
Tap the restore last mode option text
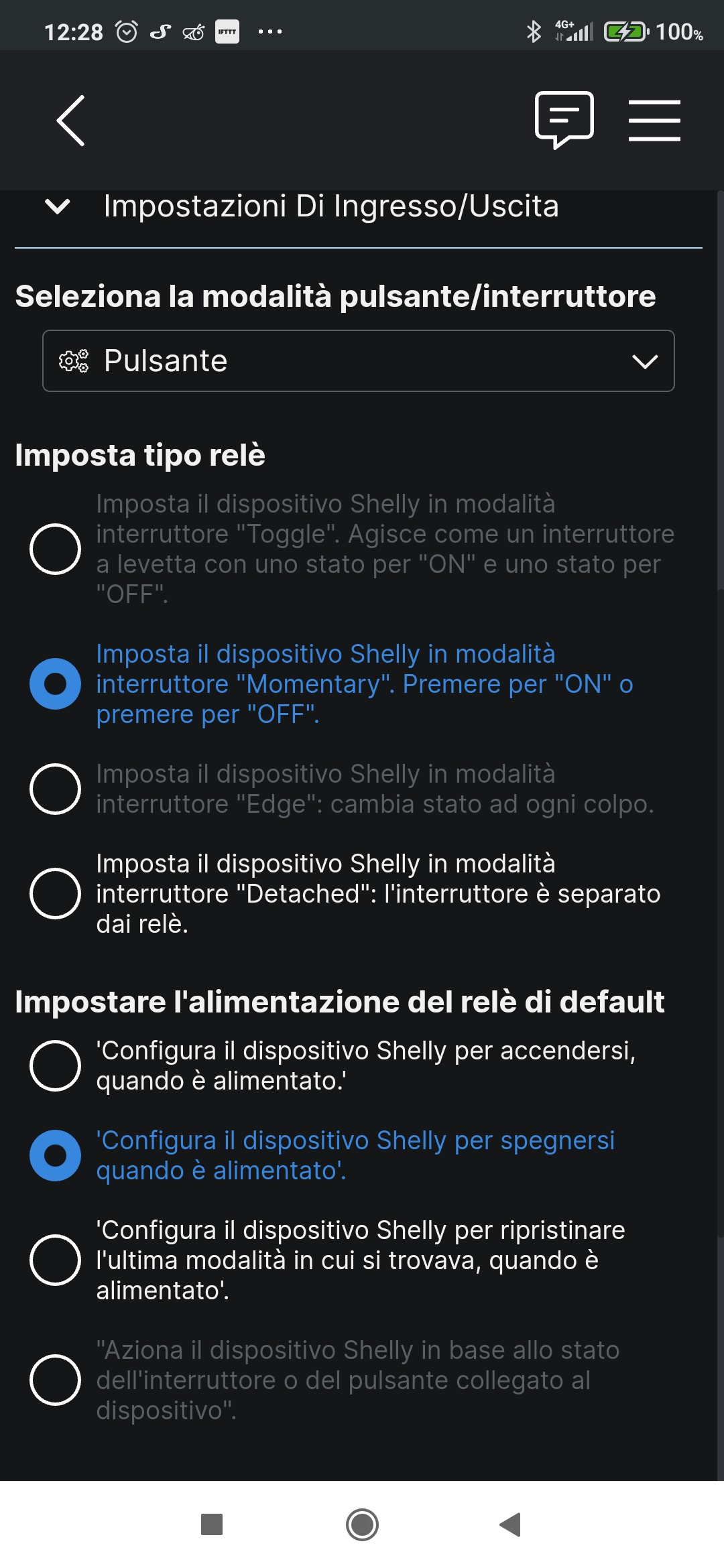click(361, 1260)
